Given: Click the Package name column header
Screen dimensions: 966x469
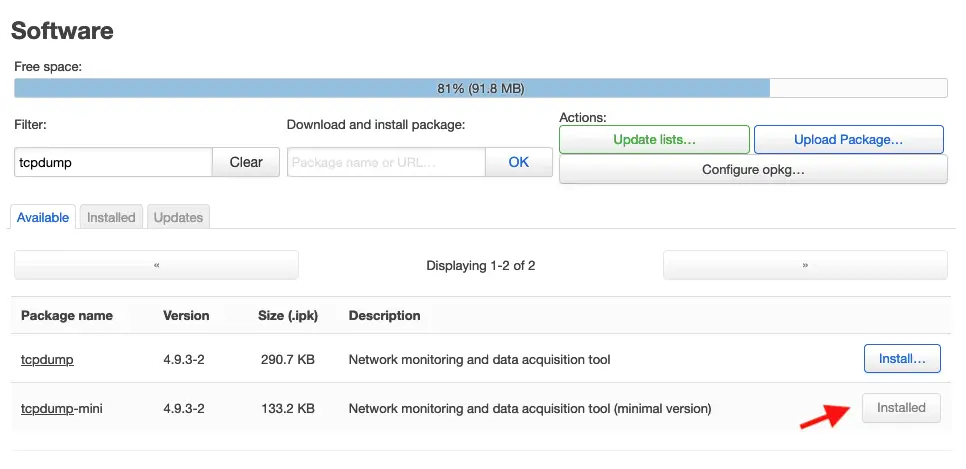Looking at the screenshot, I should click(67, 316).
